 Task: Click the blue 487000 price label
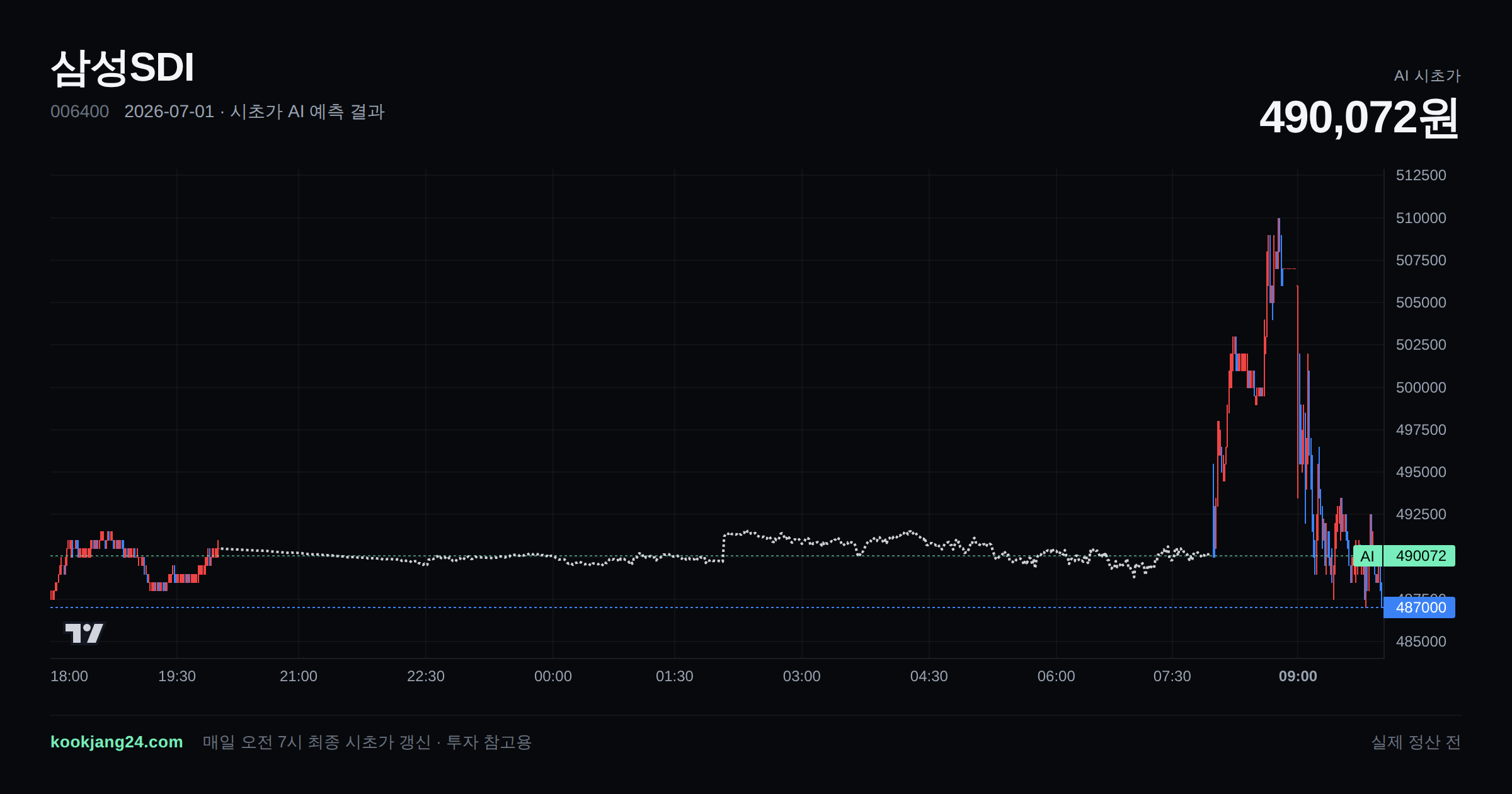click(x=1420, y=607)
